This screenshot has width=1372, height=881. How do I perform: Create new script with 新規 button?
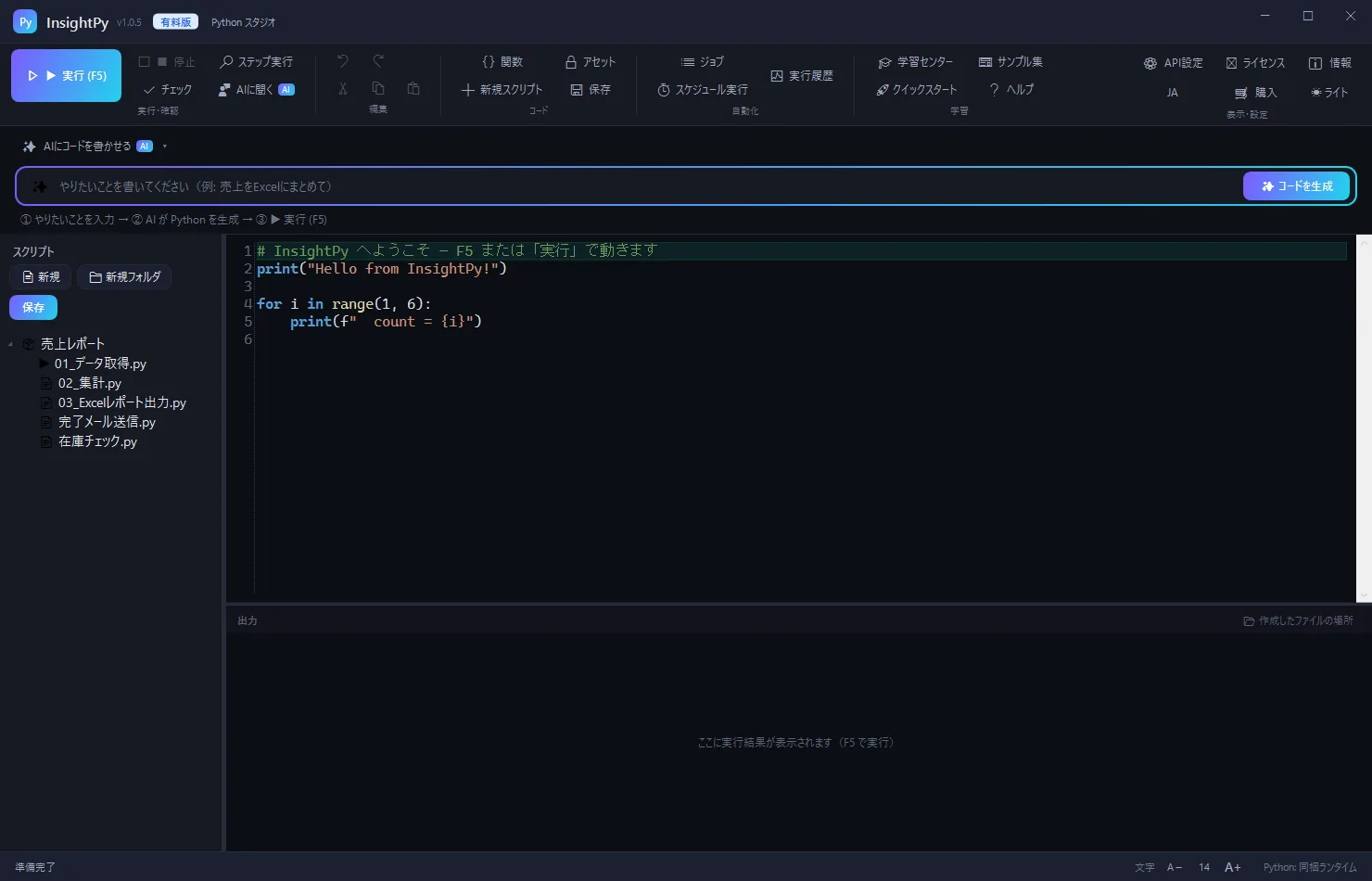tap(41, 277)
